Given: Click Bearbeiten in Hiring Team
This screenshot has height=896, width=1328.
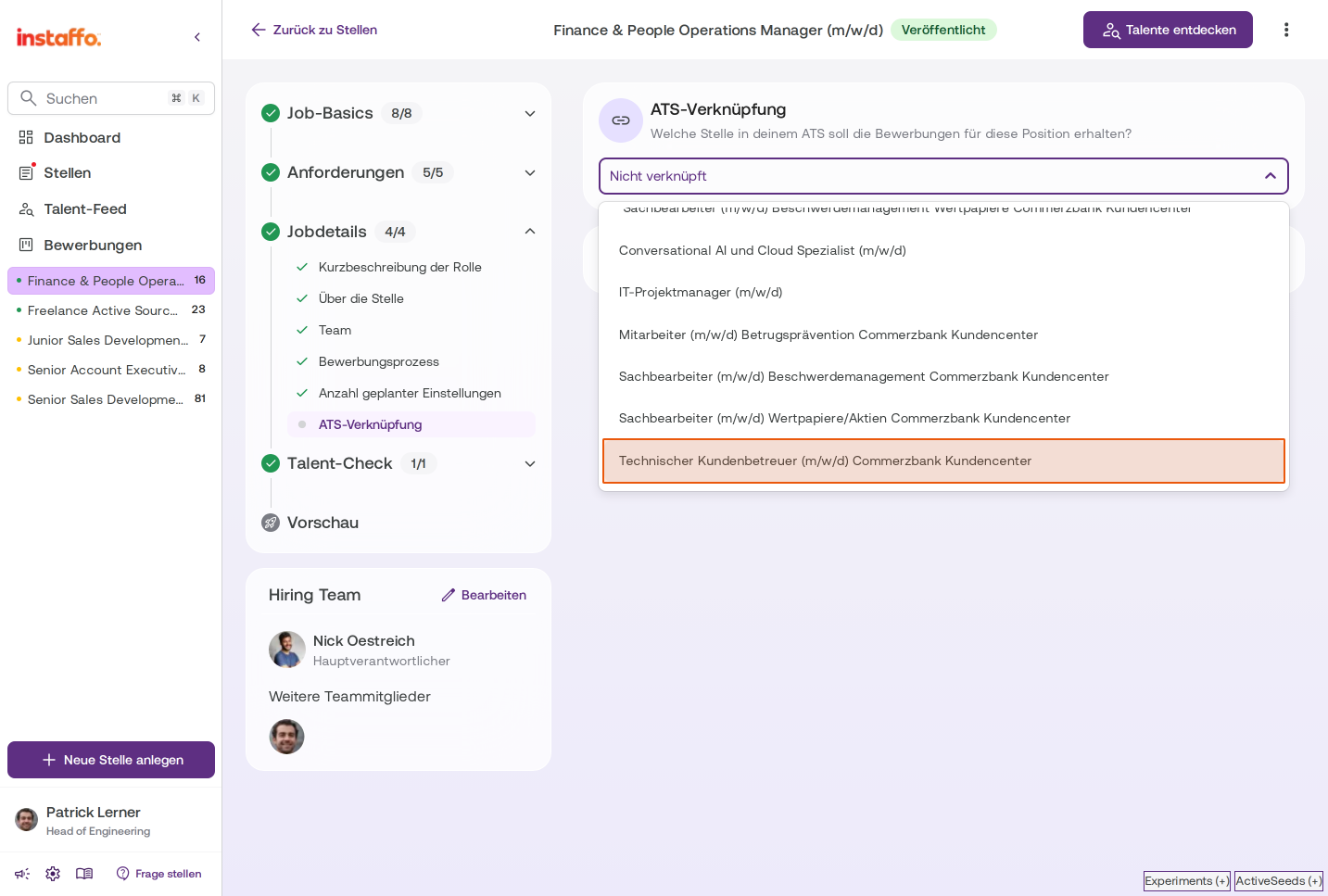Looking at the screenshot, I should (x=484, y=595).
